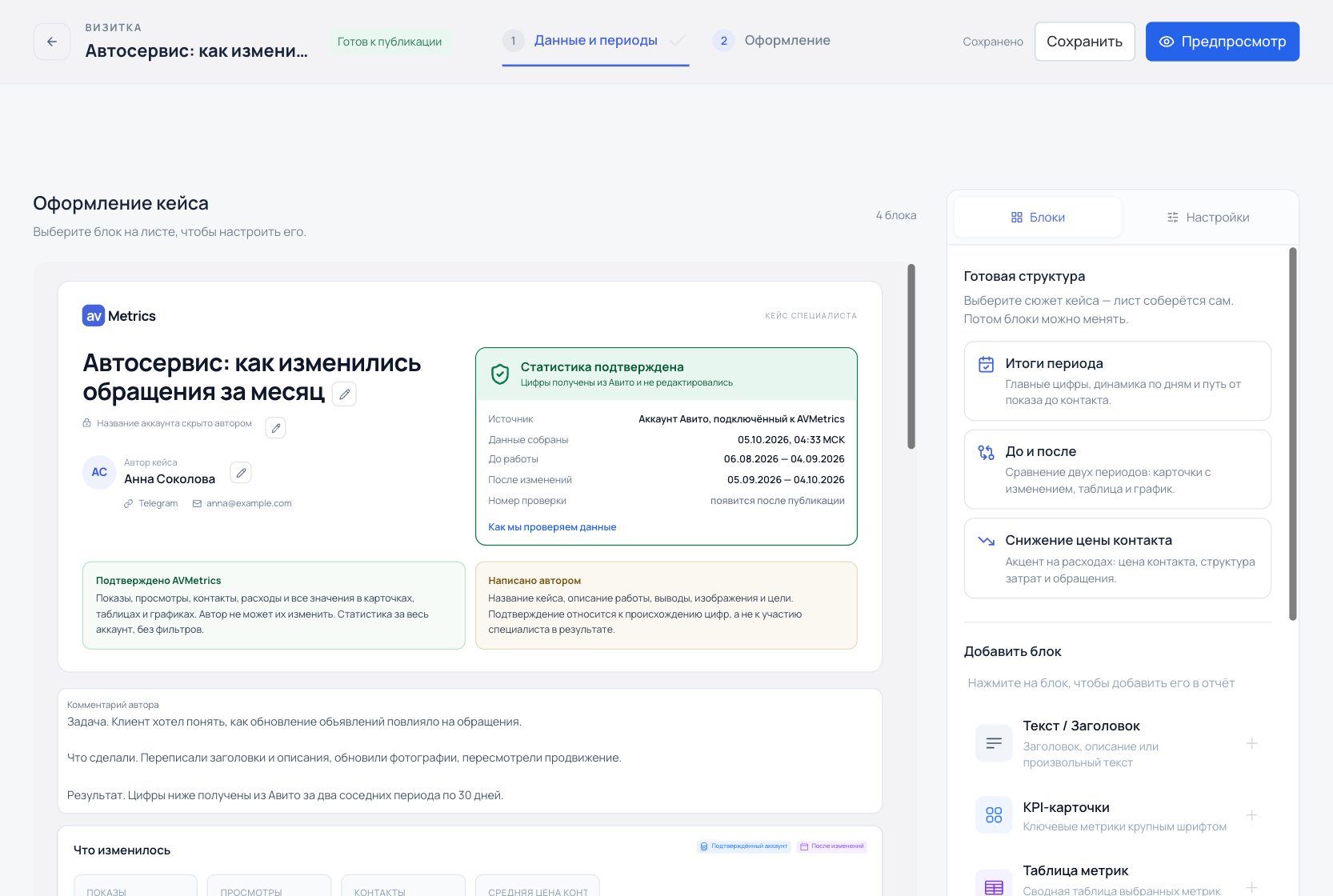Edit the case title with pencil icon

click(344, 394)
